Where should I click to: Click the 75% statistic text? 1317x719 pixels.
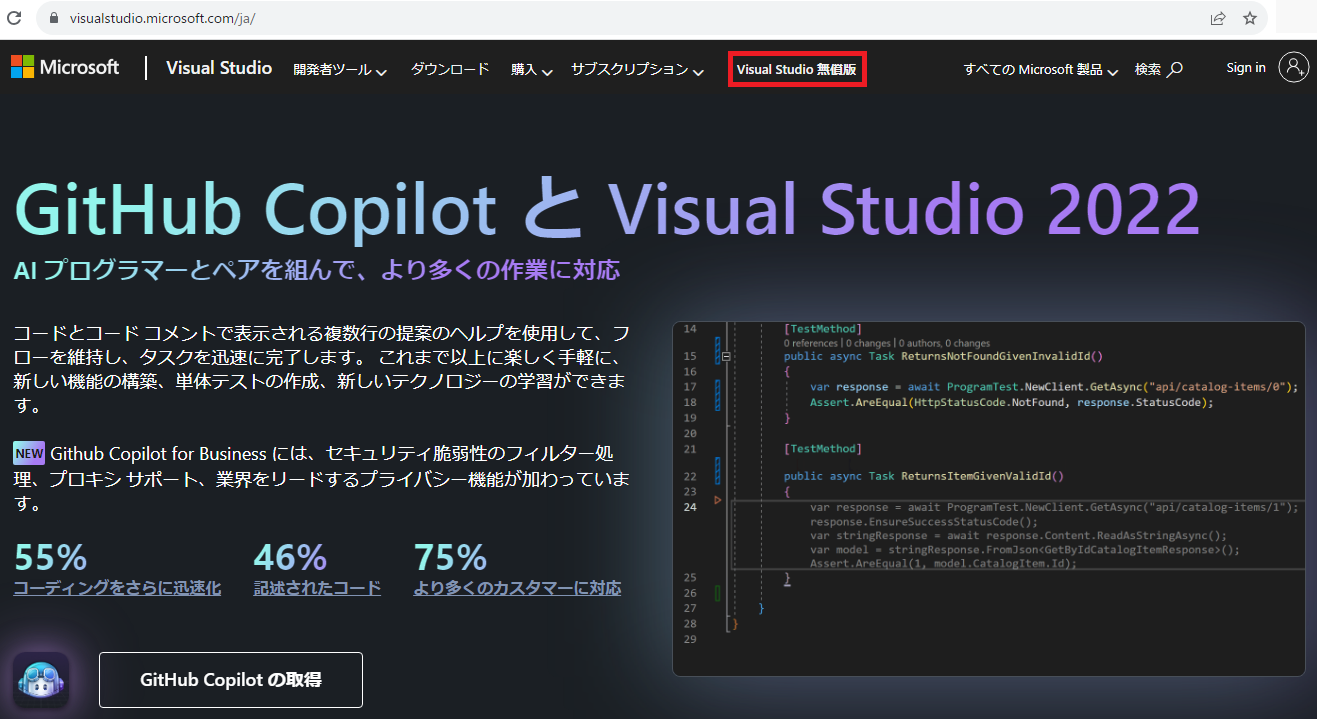point(450,557)
